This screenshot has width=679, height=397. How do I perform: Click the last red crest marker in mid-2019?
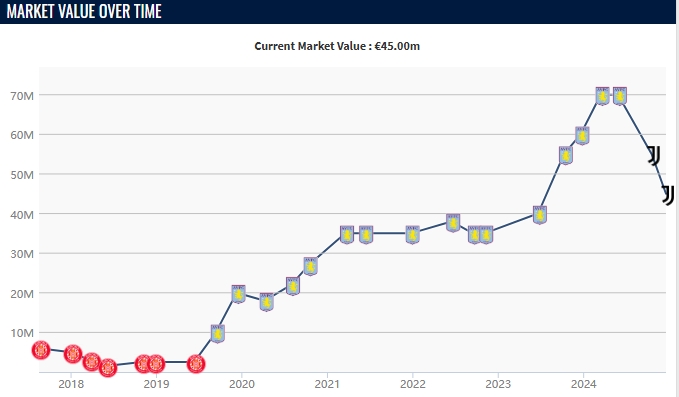tap(196, 364)
